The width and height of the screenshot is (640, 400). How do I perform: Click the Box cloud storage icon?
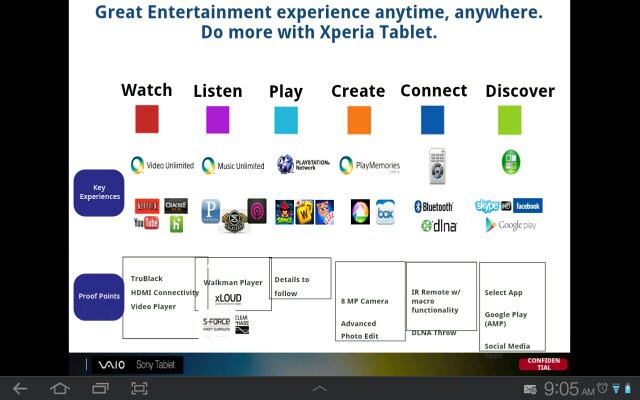[x=385, y=212]
